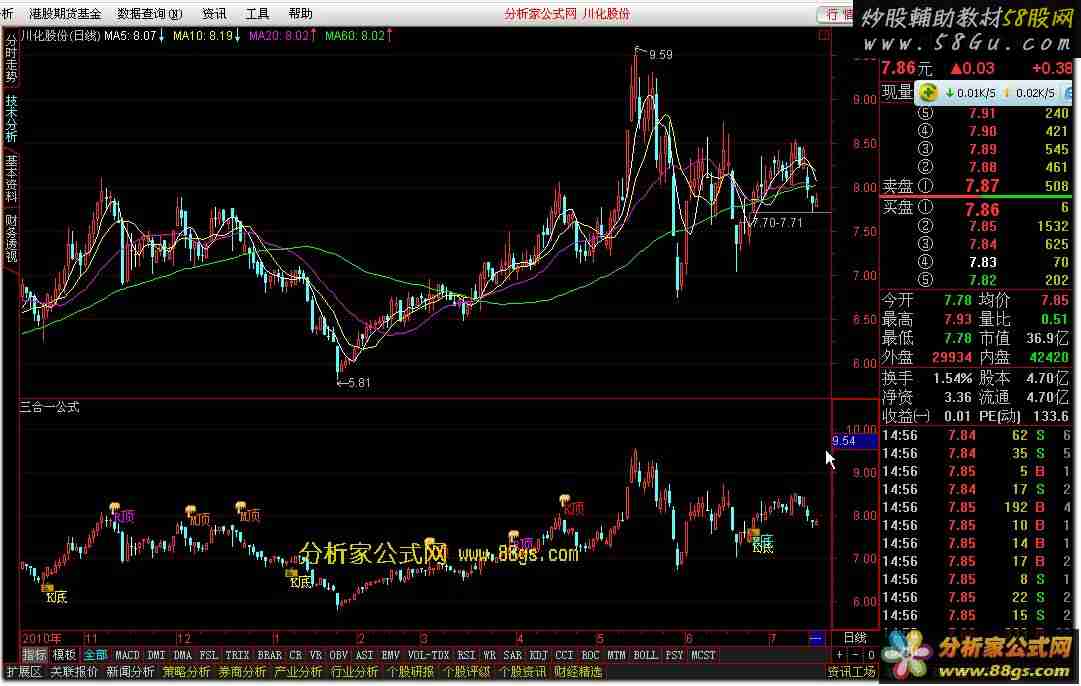Apply the DMI indicator
This screenshot has width=1081, height=686.
[156, 655]
